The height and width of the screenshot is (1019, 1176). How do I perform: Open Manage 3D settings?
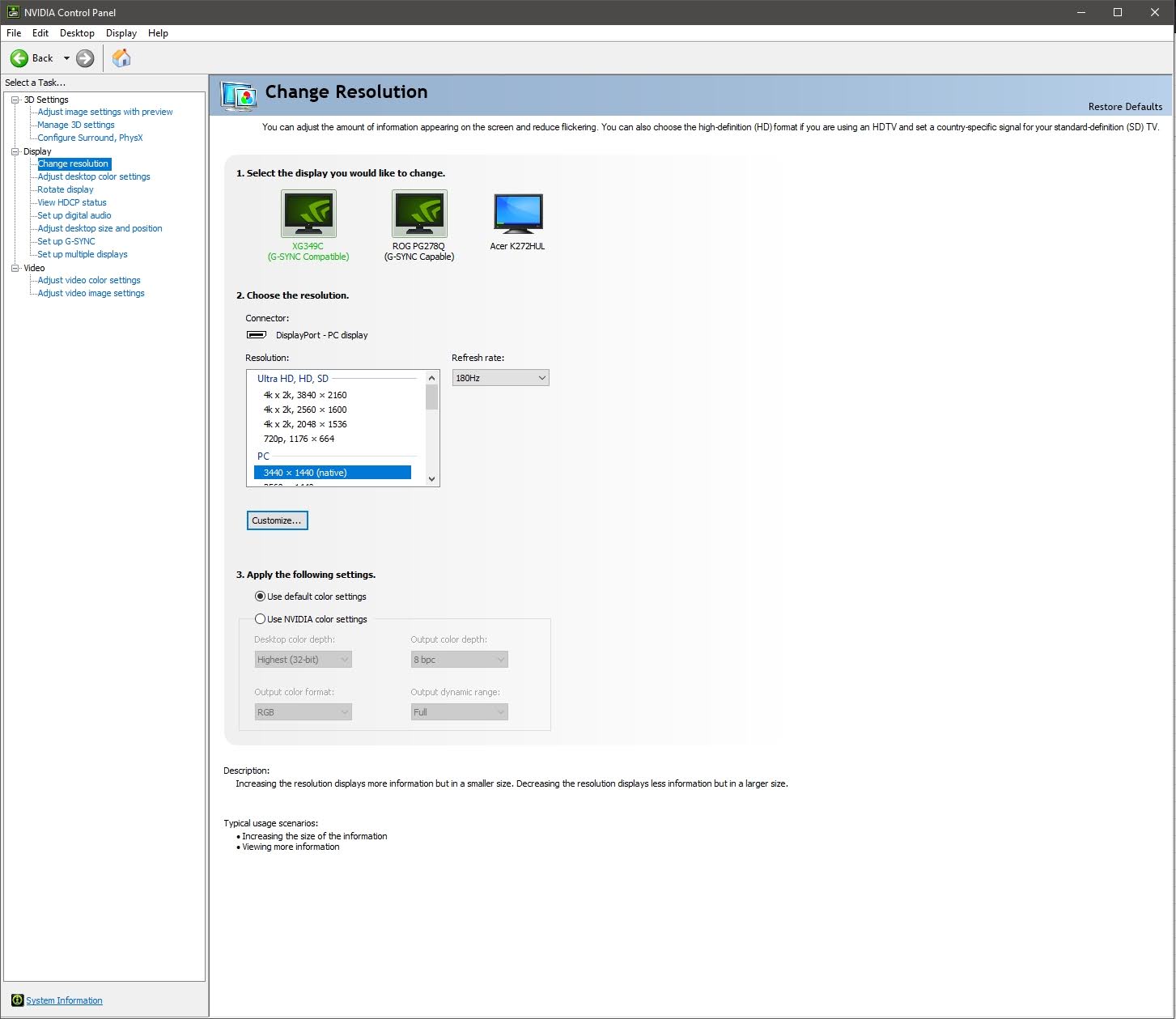[76, 125]
